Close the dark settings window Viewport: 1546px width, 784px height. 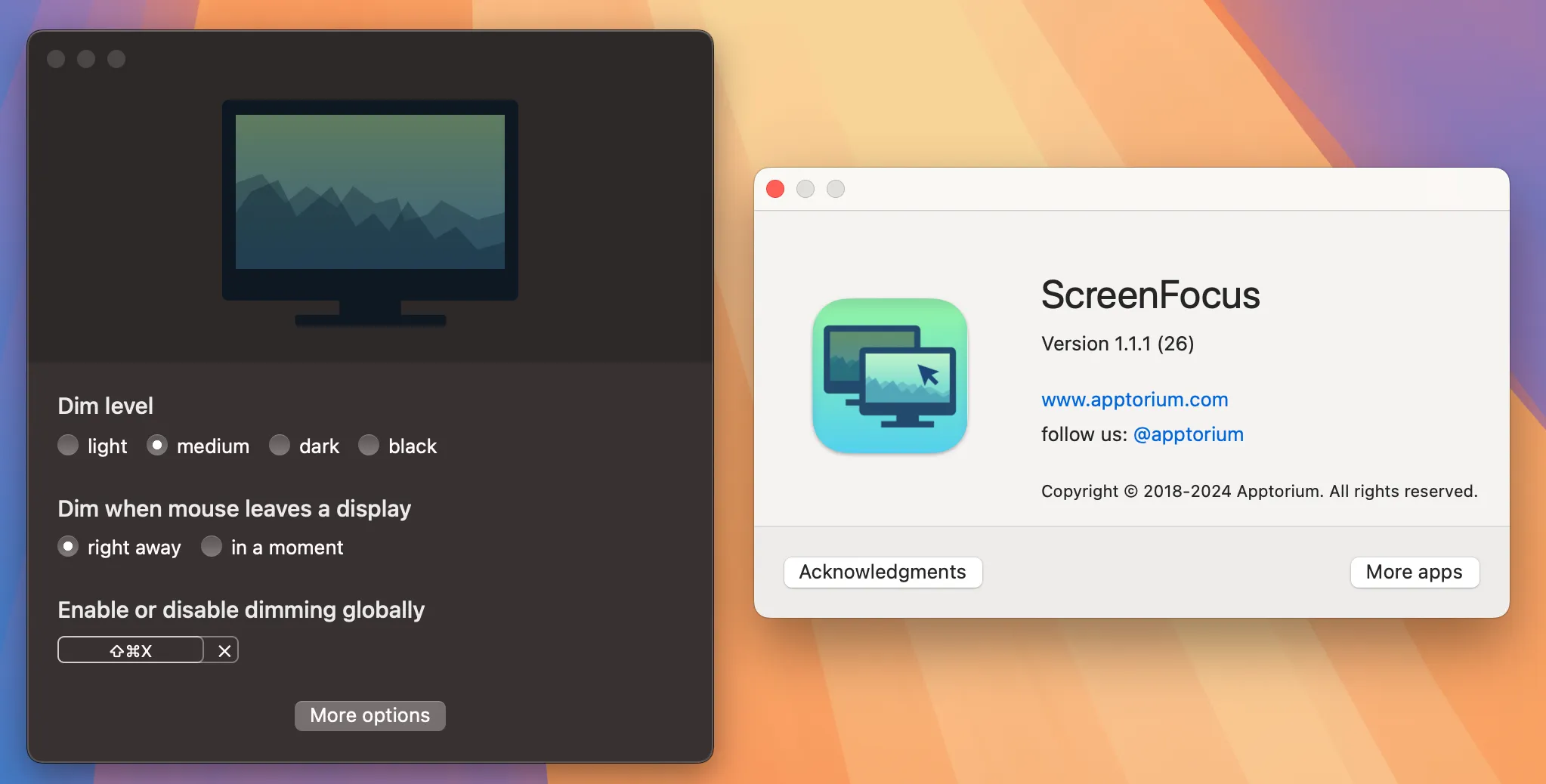click(x=56, y=59)
